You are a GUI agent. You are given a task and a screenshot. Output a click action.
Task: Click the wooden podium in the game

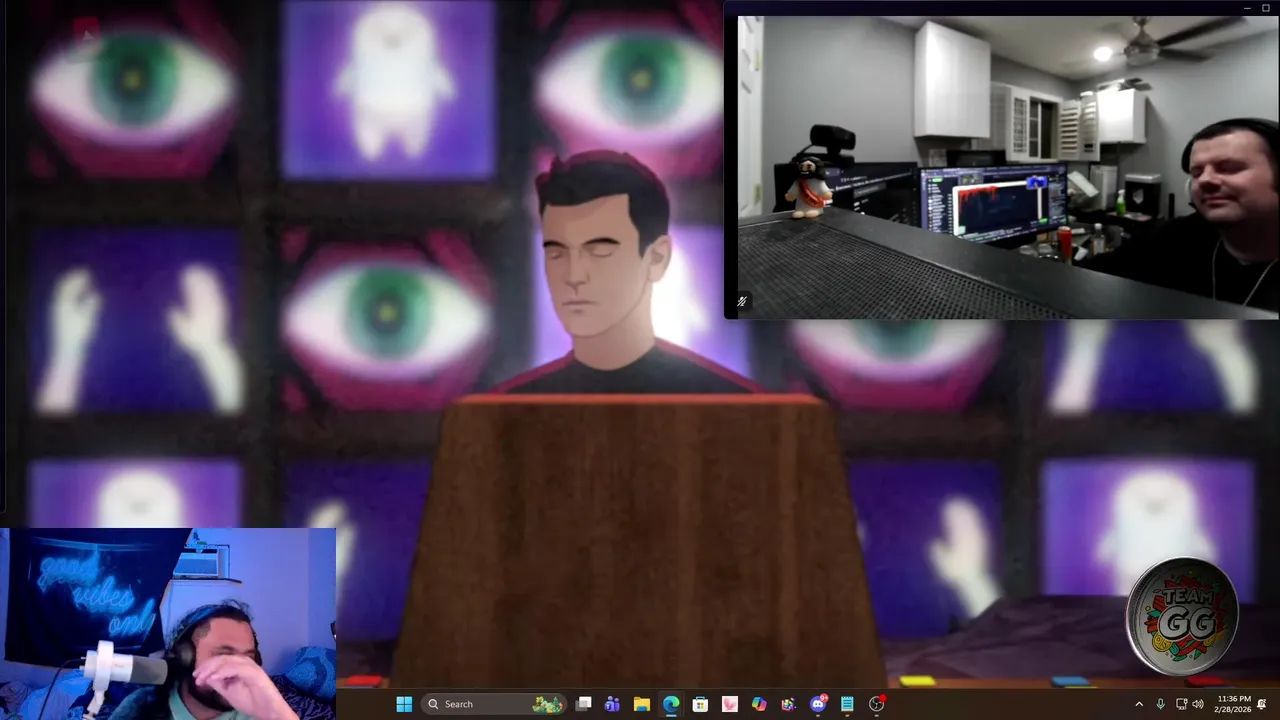(x=638, y=540)
